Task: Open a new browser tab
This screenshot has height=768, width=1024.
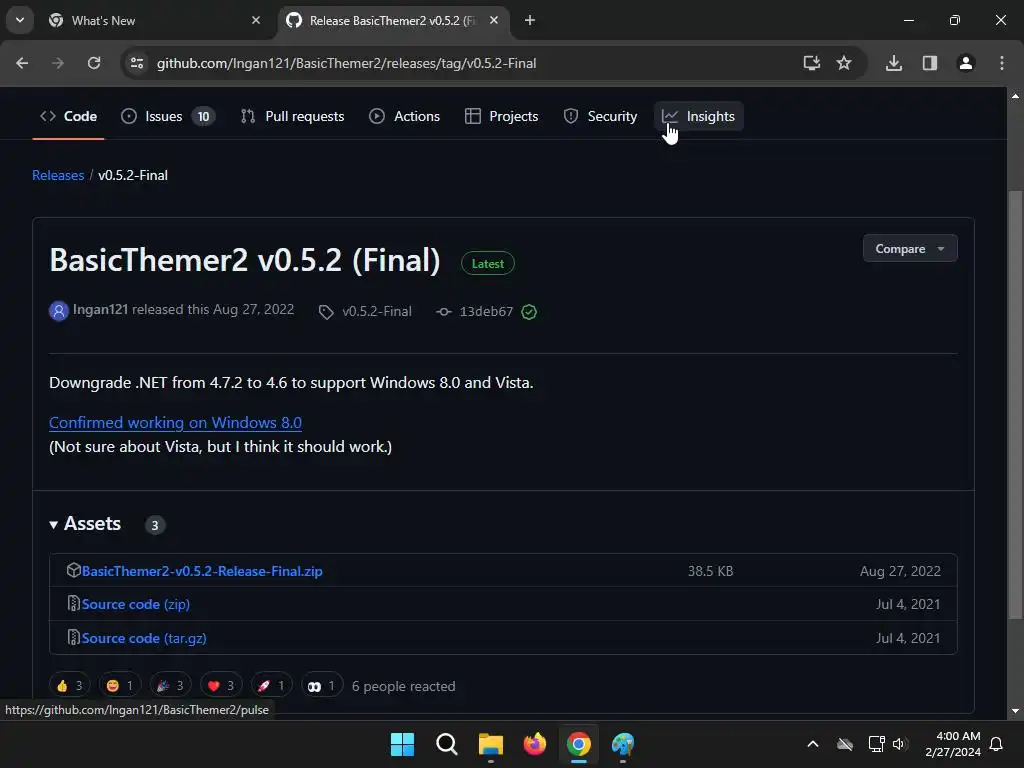Action: [530, 20]
